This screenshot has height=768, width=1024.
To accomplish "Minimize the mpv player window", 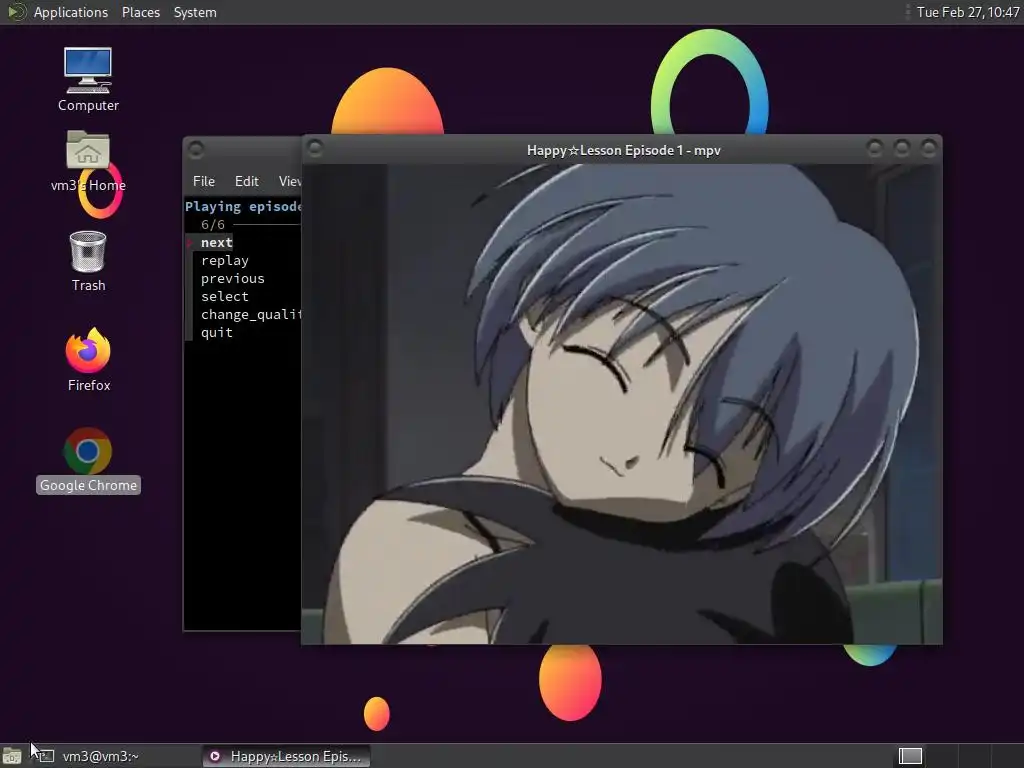I will [x=874, y=148].
